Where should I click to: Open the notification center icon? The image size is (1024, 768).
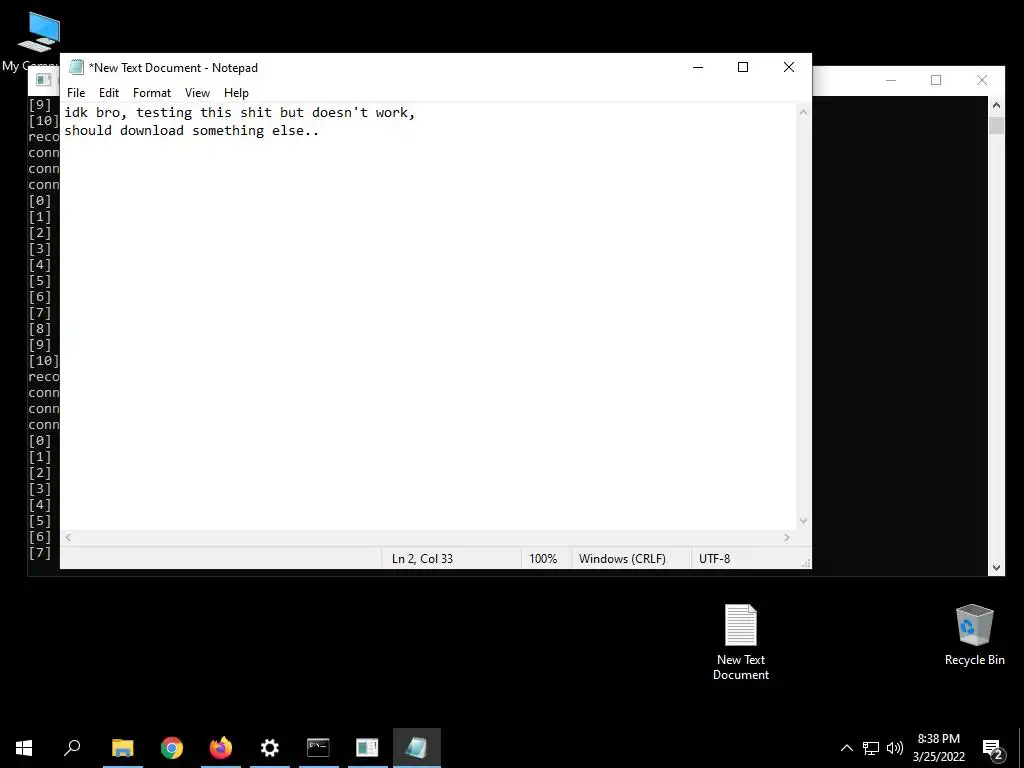click(x=992, y=748)
